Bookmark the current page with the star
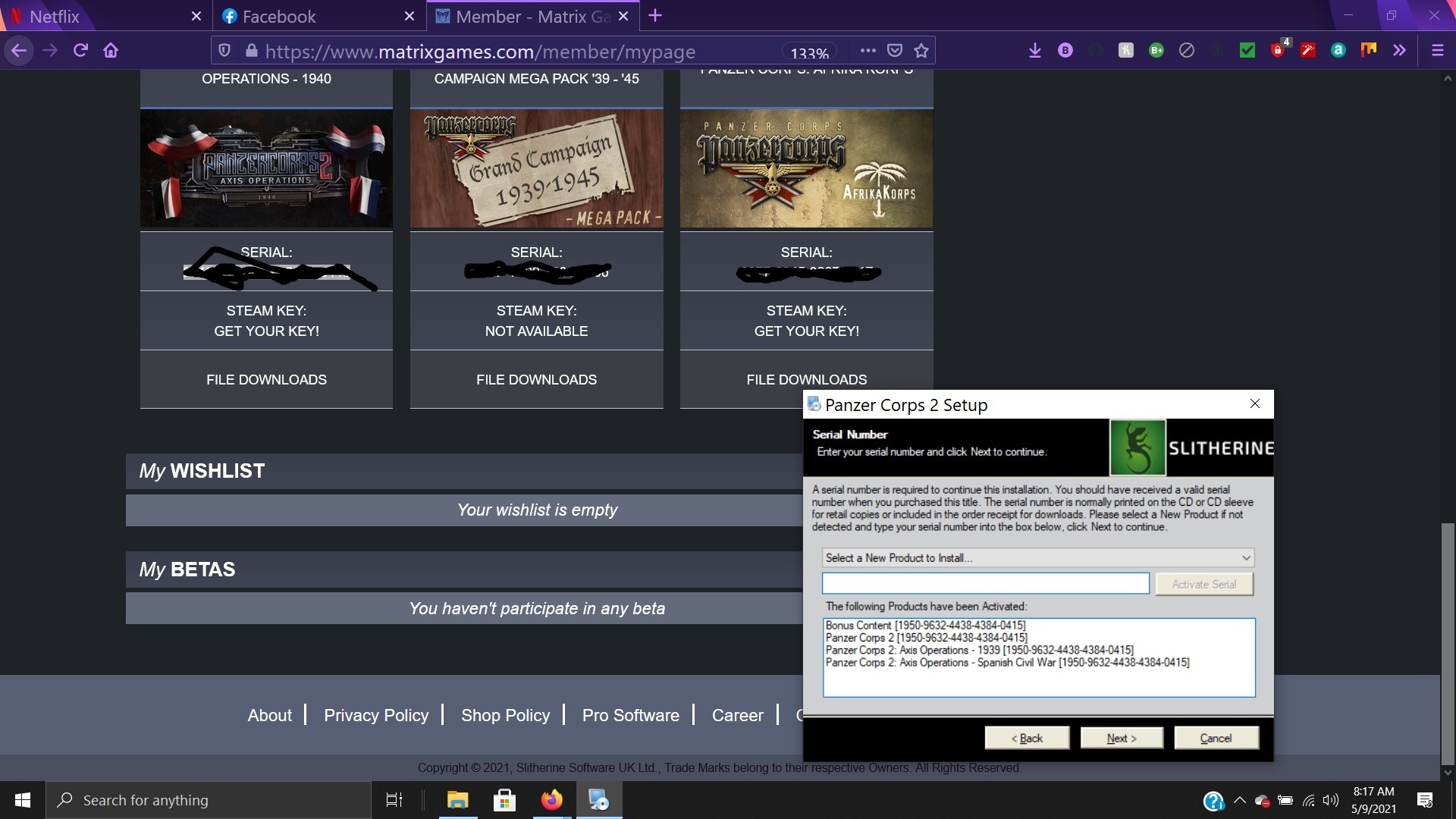The width and height of the screenshot is (1456, 819). pyautogui.click(x=922, y=51)
